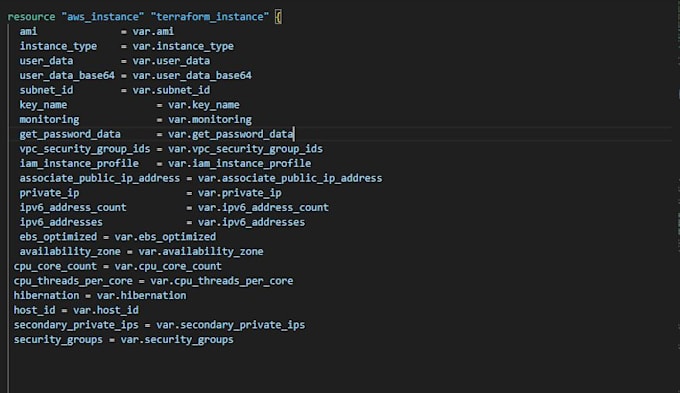The width and height of the screenshot is (680, 393).
Task: Click the value var.availability_zone
Action: pos(201,252)
